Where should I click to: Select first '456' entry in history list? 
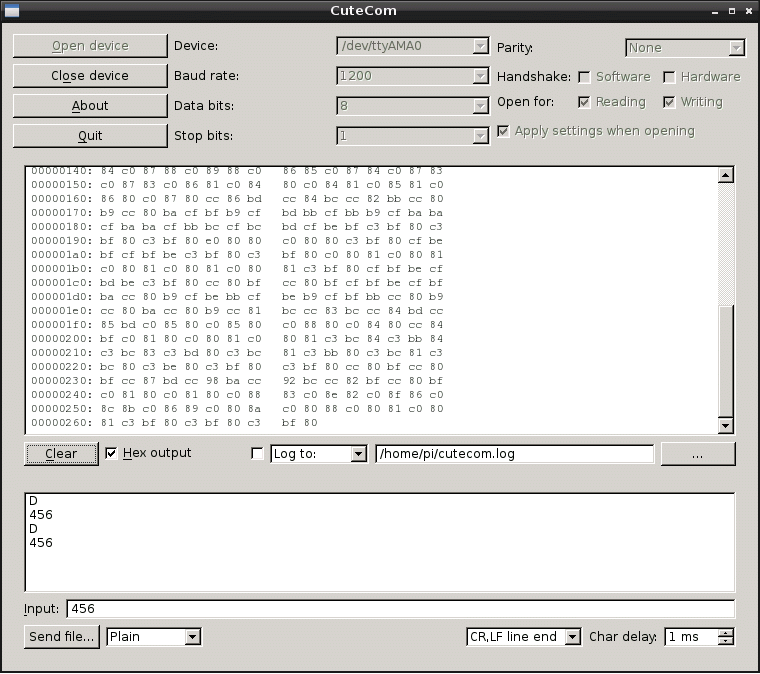tap(41, 515)
